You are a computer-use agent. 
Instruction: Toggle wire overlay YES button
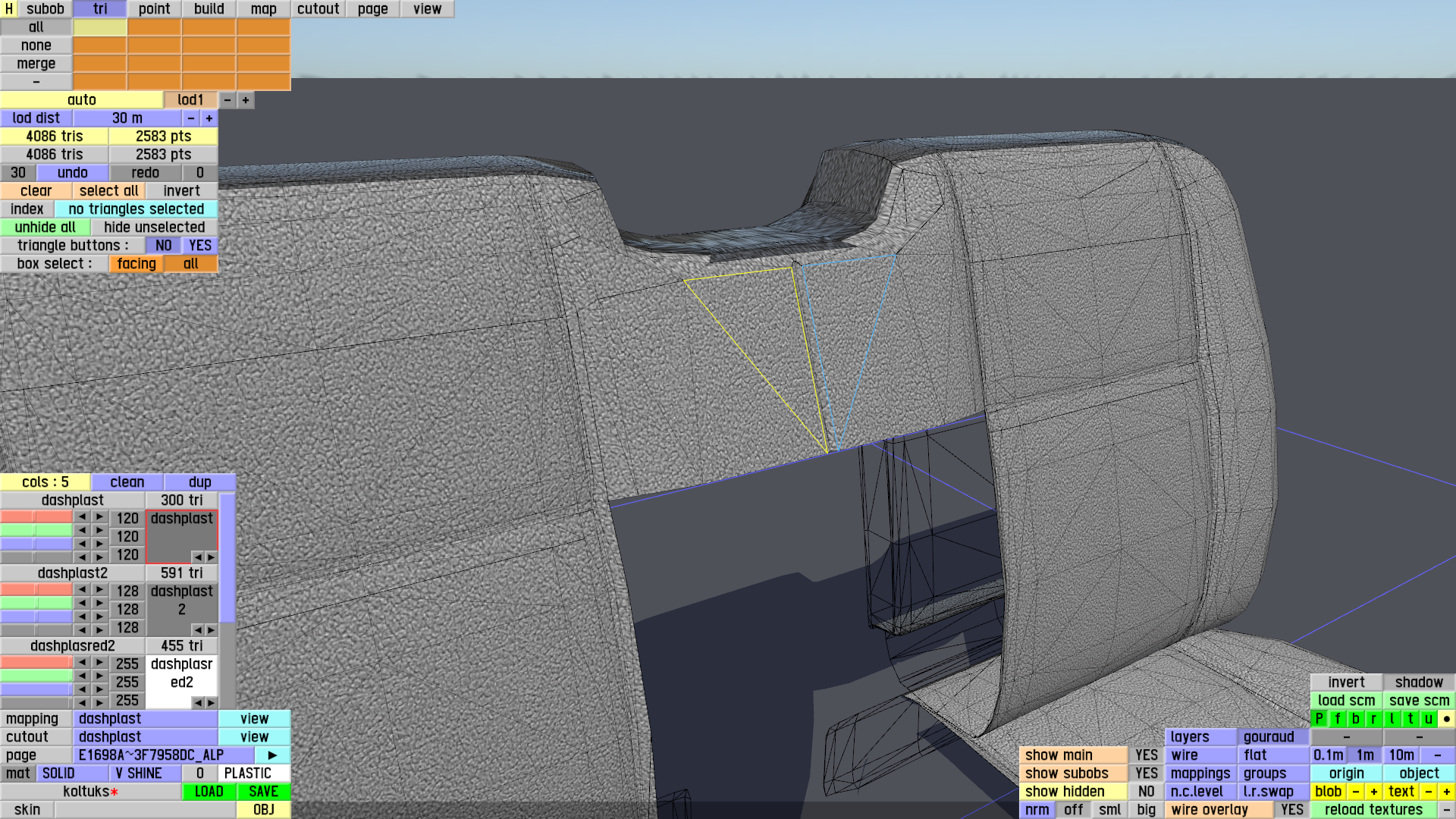point(1291,809)
